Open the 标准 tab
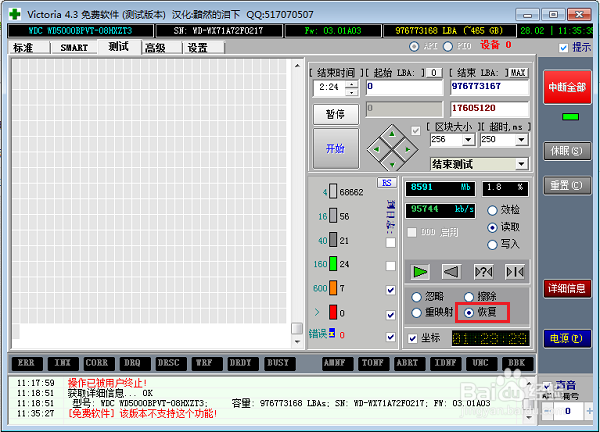 pos(29,48)
